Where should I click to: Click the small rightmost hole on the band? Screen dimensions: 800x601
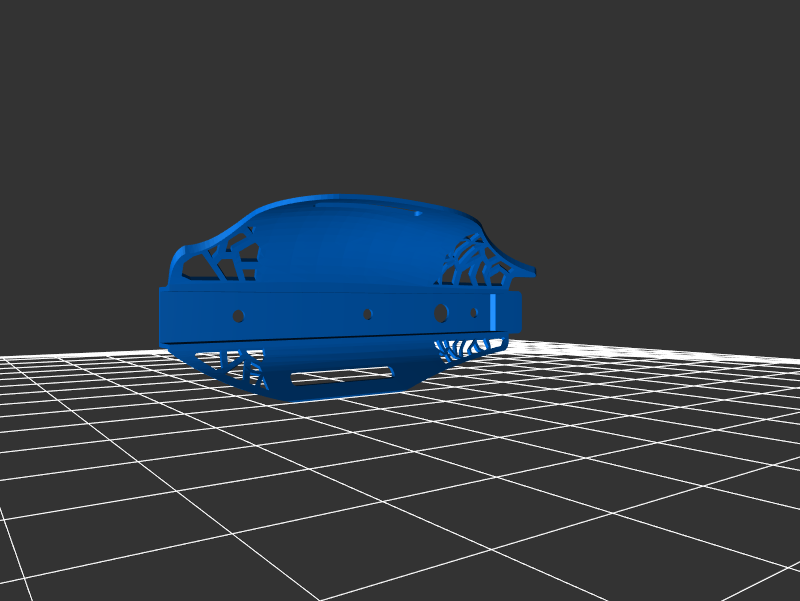click(475, 312)
